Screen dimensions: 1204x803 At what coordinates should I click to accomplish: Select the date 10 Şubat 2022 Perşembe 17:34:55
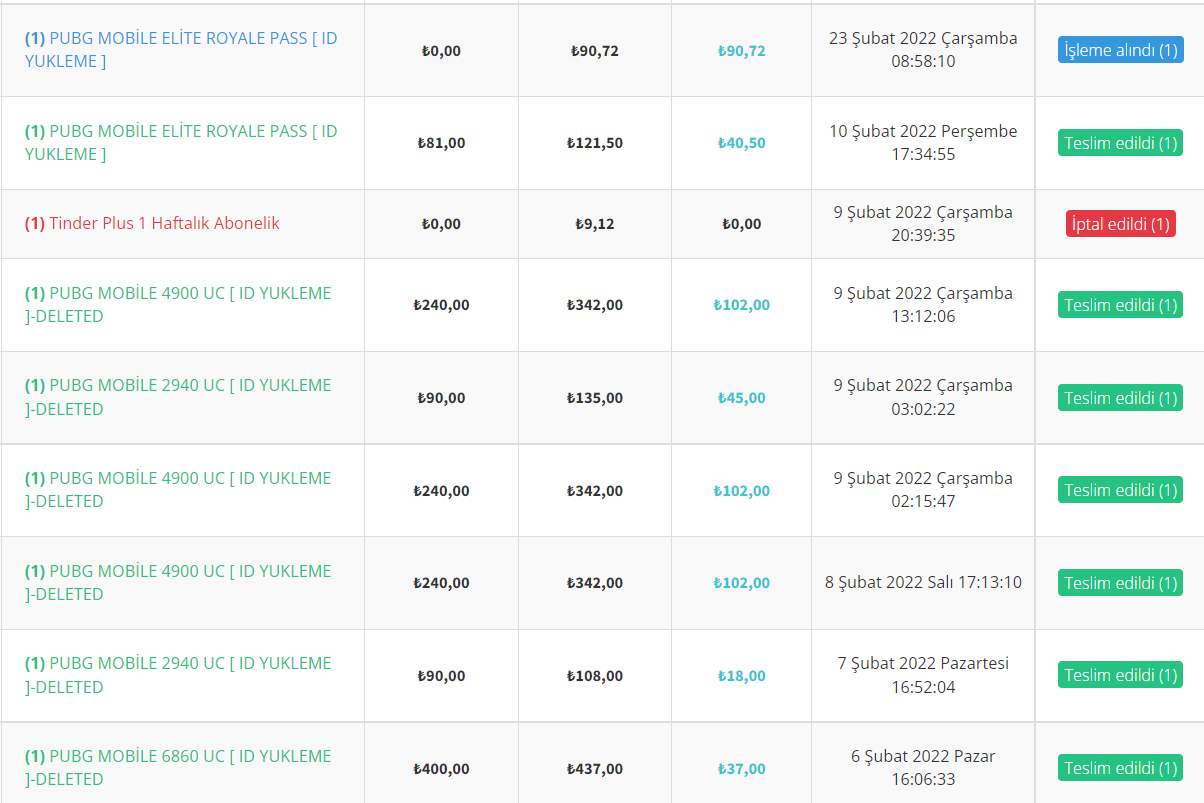[x=923, y=143]
